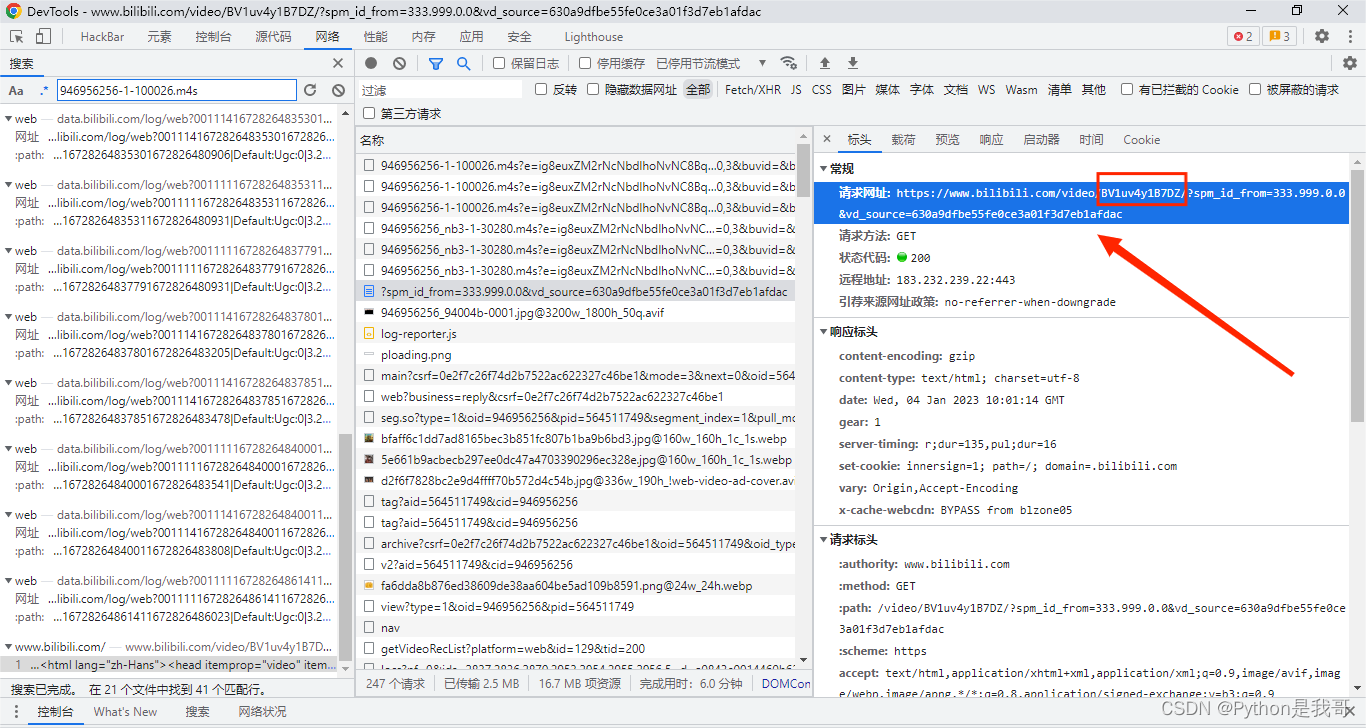Click the 过滤 filter input field
This screenshot has height=728, width=1366.
[442, 90]
